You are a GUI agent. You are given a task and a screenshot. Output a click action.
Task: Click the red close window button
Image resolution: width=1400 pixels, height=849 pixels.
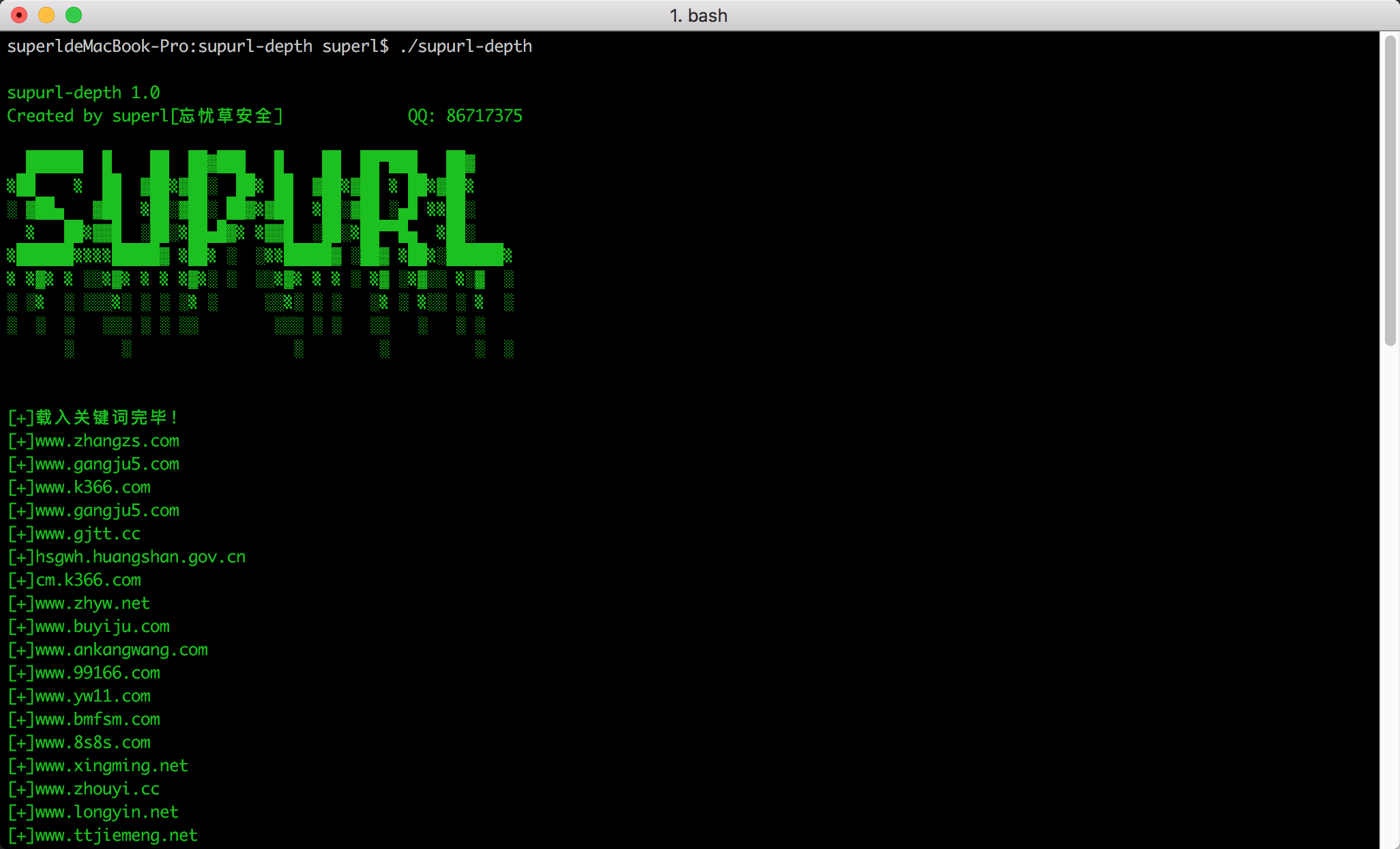(x=19, y=15)
